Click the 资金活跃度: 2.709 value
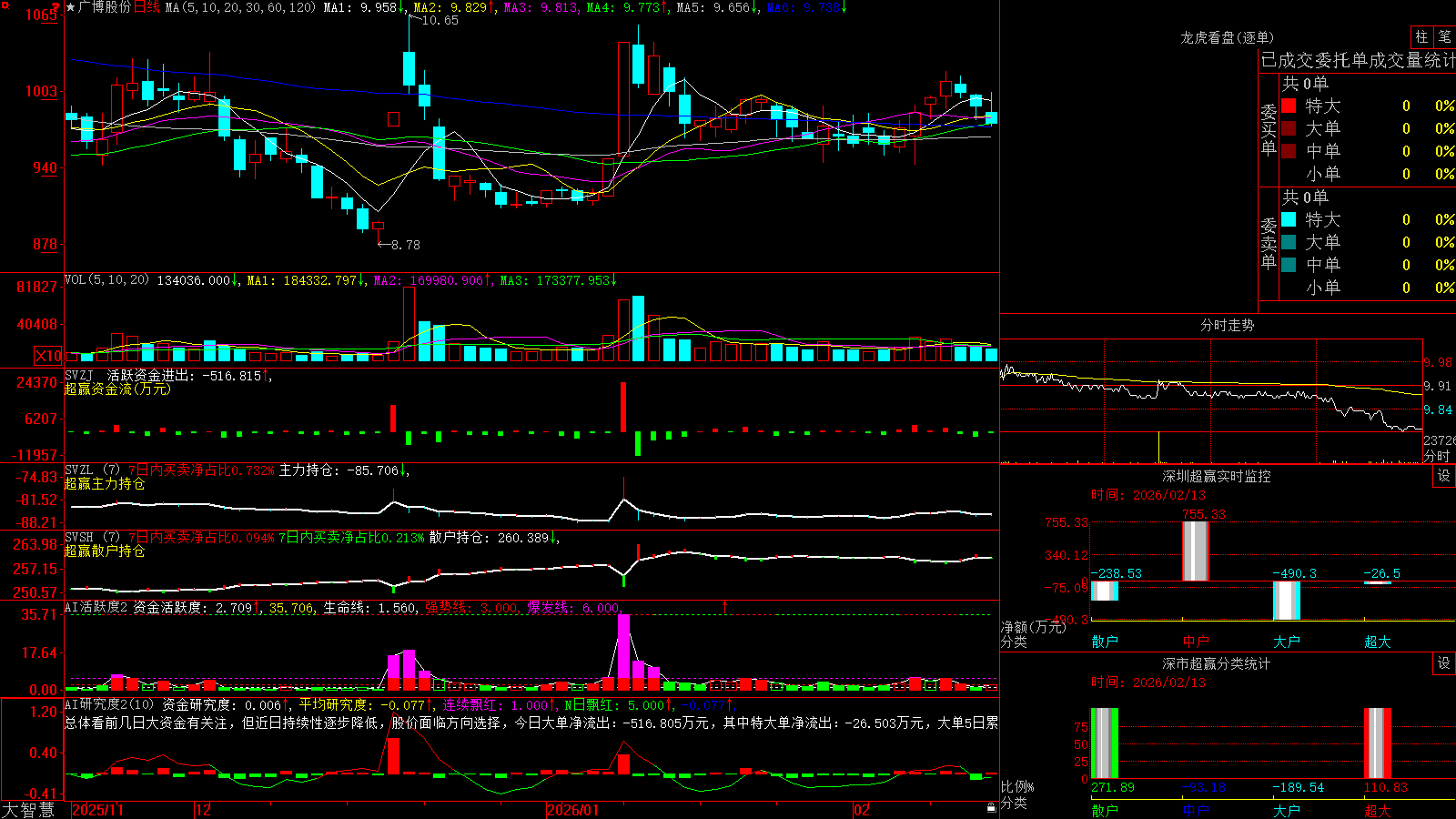The height and width of the screenshot is (819, 1456). point(193,607)
